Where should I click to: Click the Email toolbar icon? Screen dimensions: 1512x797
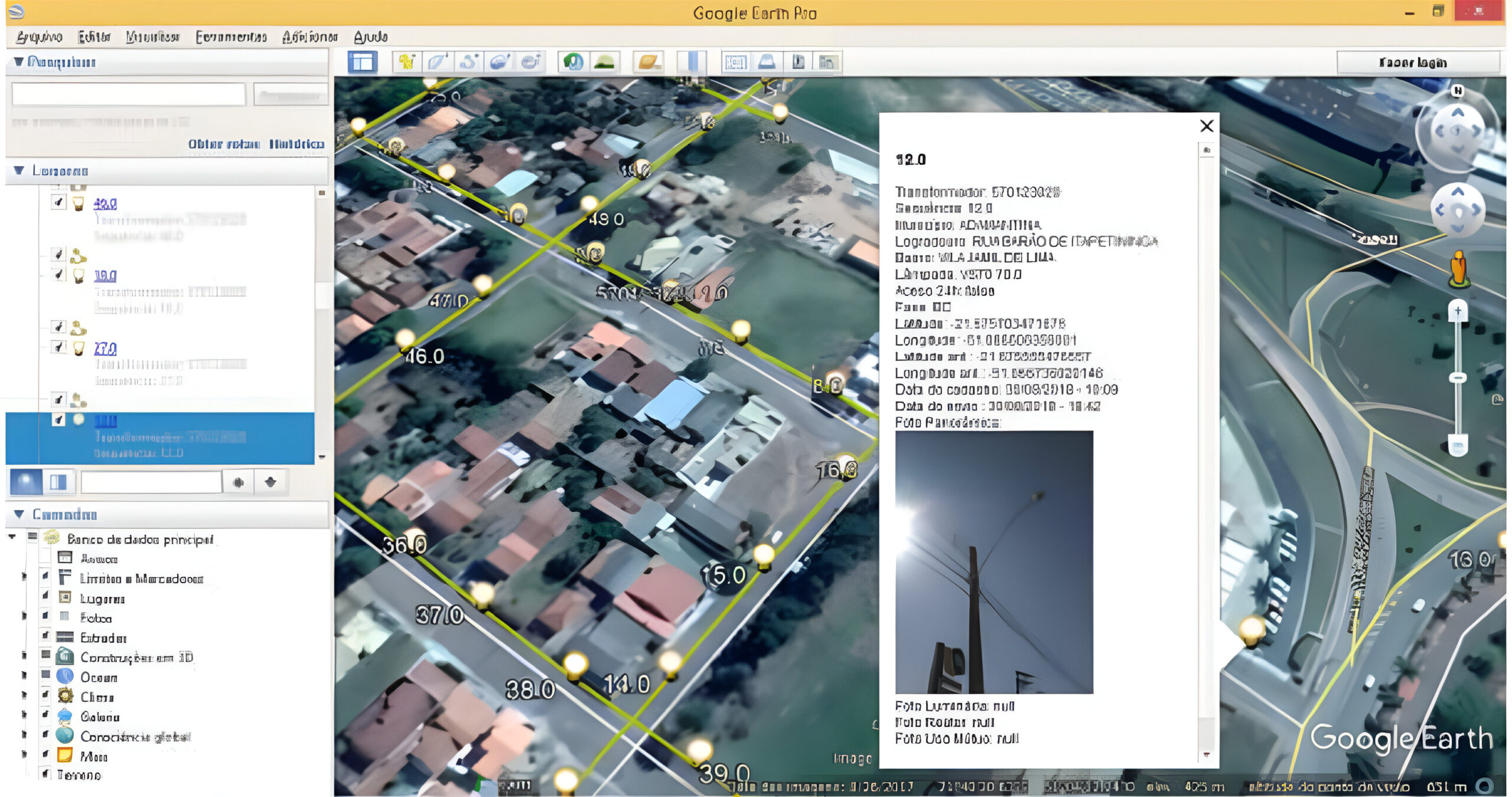click(736, 62)
